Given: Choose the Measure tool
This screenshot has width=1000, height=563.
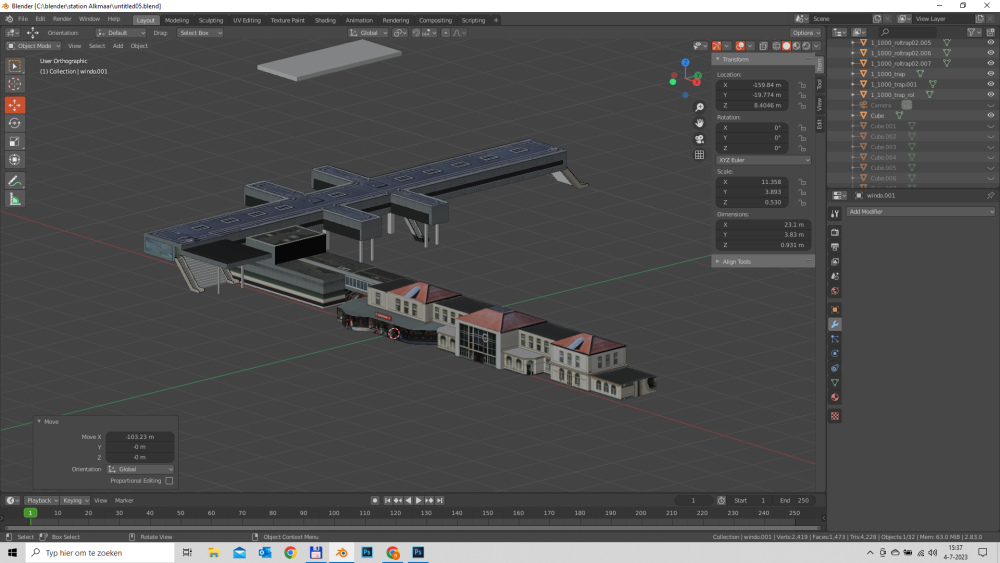Looking at the screenshot, I should [15, 199].
